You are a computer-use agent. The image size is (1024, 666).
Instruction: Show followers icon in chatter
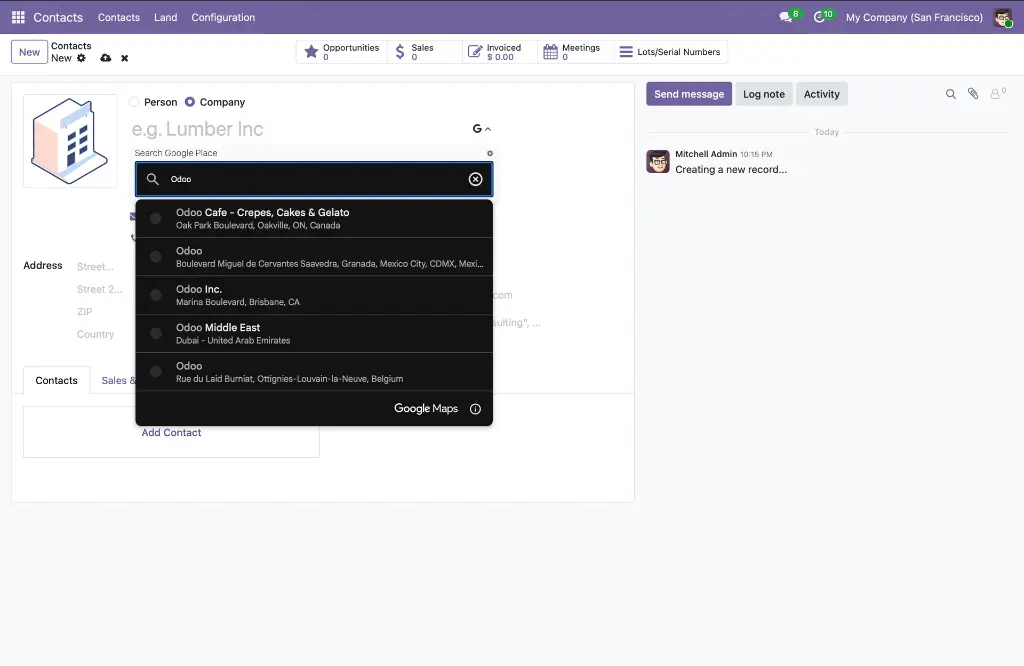[997, 94]
